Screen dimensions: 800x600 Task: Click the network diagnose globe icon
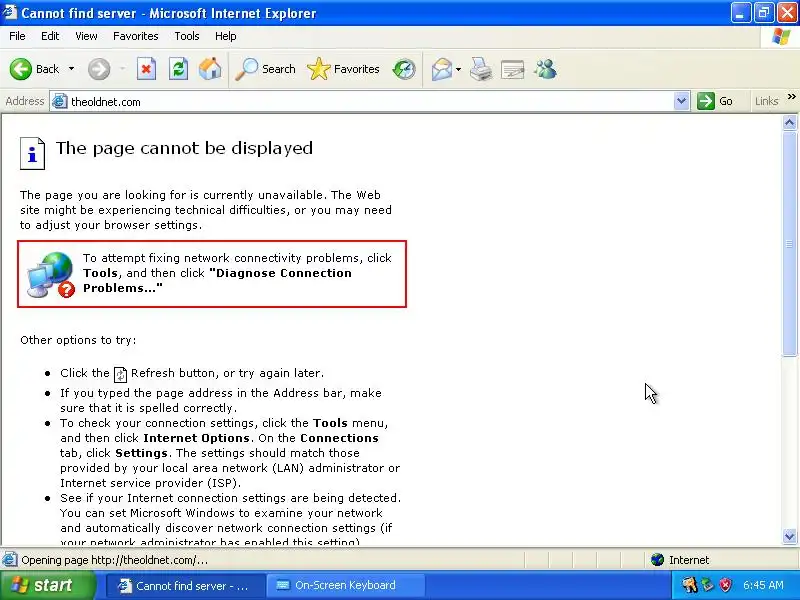pos(51,274)
